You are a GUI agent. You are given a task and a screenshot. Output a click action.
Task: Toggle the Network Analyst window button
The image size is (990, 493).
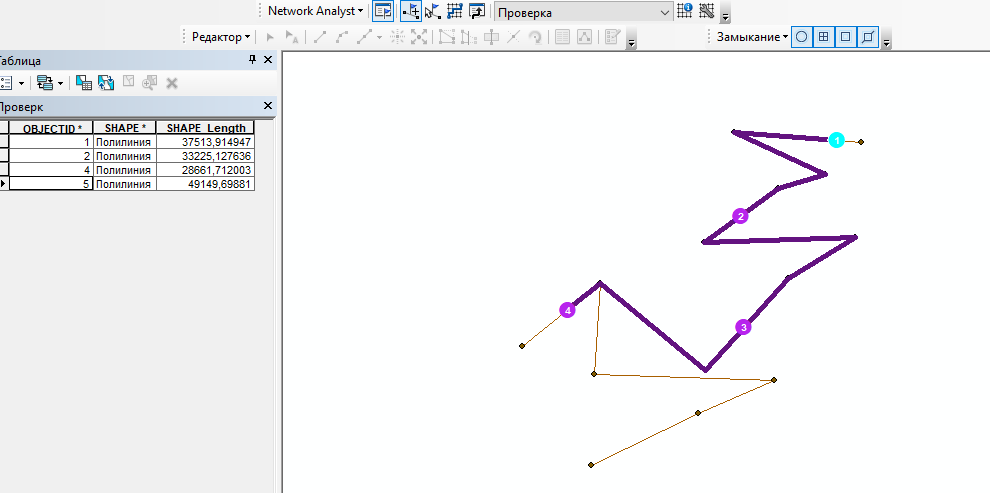click(383, 11)
